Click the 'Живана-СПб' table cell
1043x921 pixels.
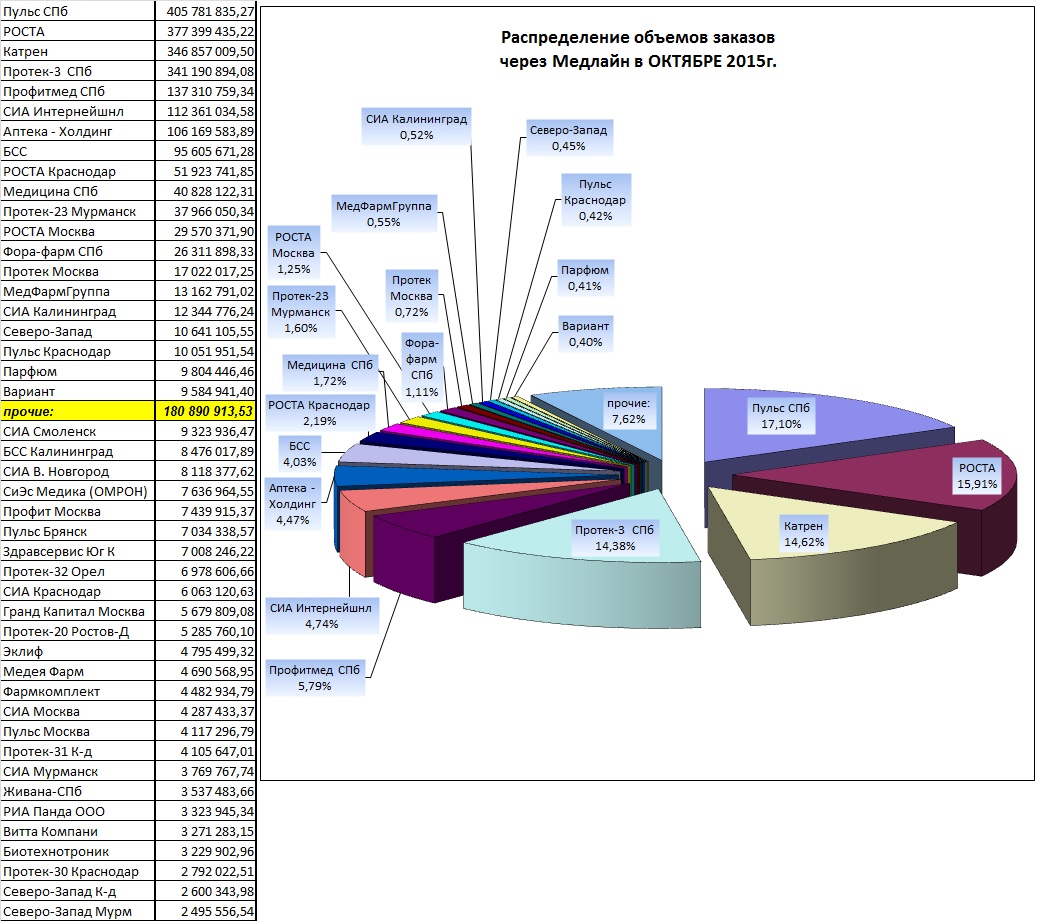click(78, 791)
